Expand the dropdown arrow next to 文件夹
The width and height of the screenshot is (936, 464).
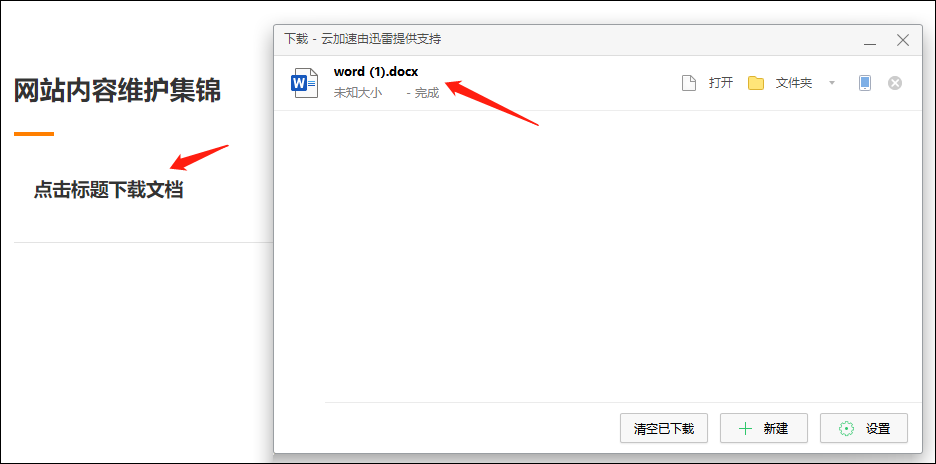tap(832, 83)
